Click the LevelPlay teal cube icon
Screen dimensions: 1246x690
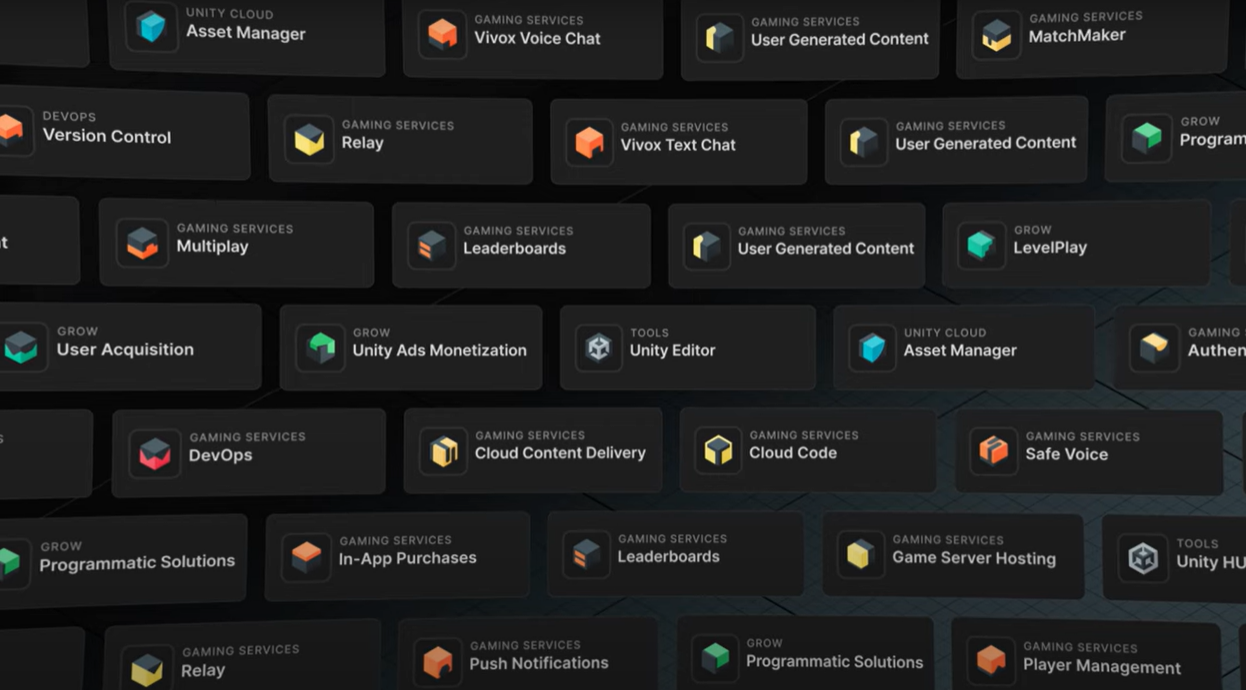(x=981, y=244)
